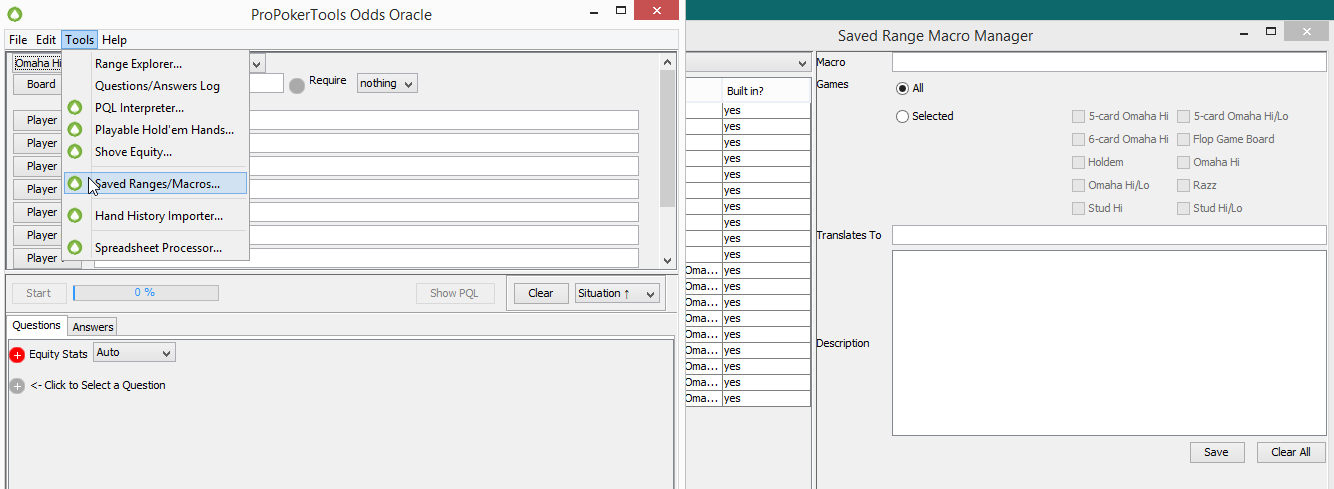Click the Clear All button
1334x489 pixels.
point(1291,452)
